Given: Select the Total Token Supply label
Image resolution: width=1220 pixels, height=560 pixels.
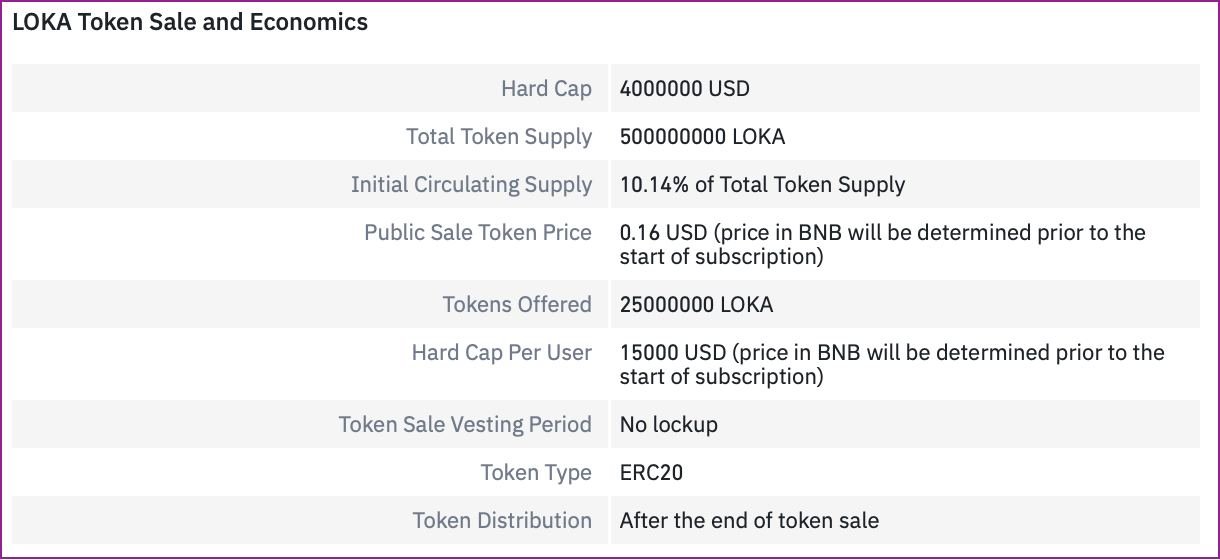Looking at the screenshot, I should point(499,136).
